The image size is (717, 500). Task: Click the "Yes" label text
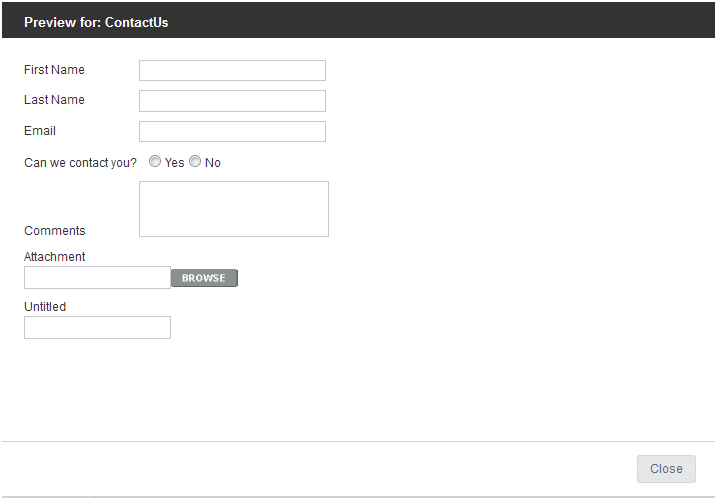tap(174, 163)
